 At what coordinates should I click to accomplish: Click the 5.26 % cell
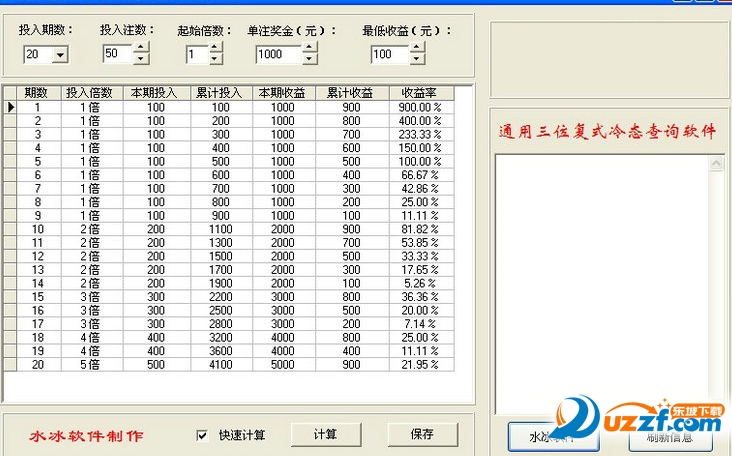click(421, 283)
